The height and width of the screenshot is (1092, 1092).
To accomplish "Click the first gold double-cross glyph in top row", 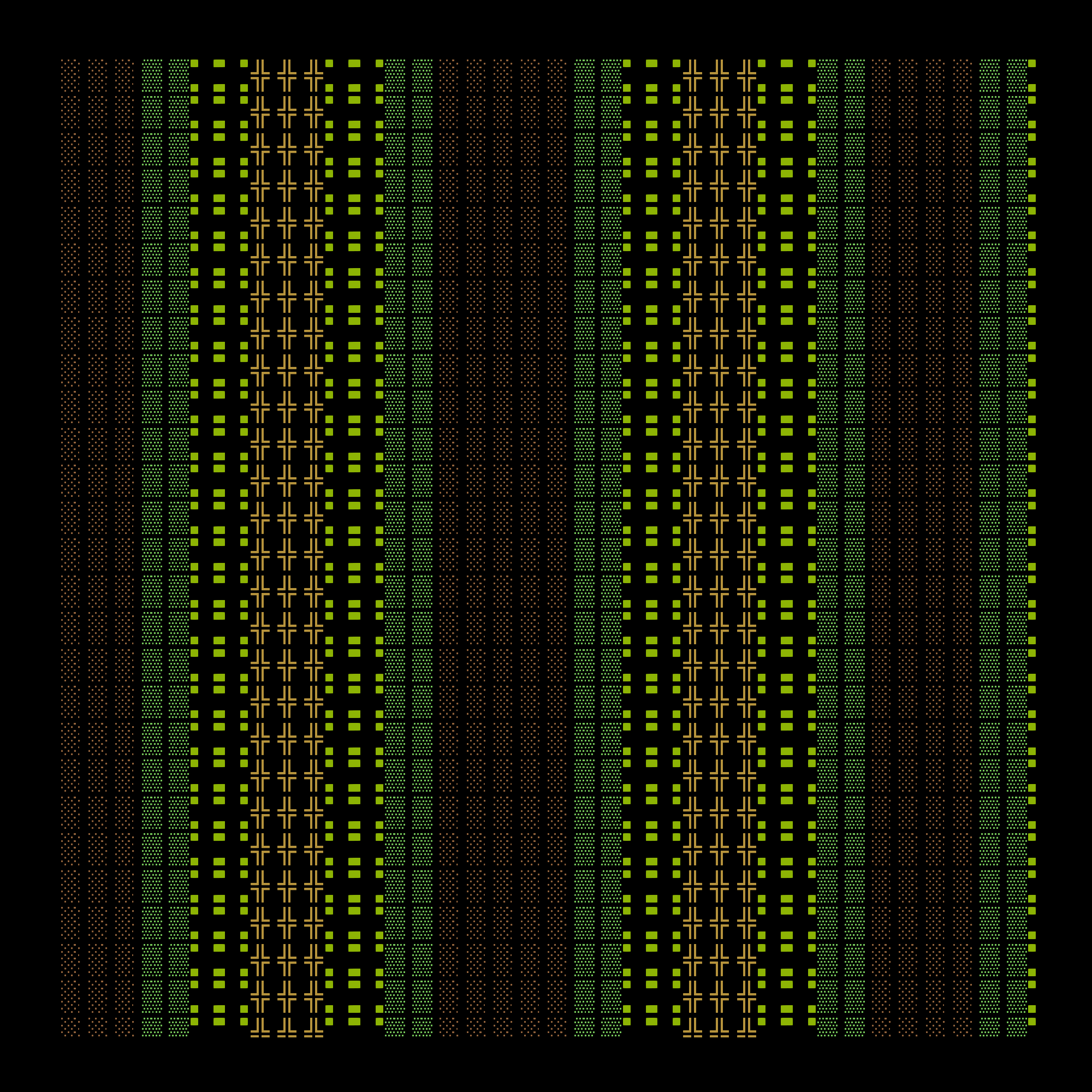I will (x=260, y=75).
